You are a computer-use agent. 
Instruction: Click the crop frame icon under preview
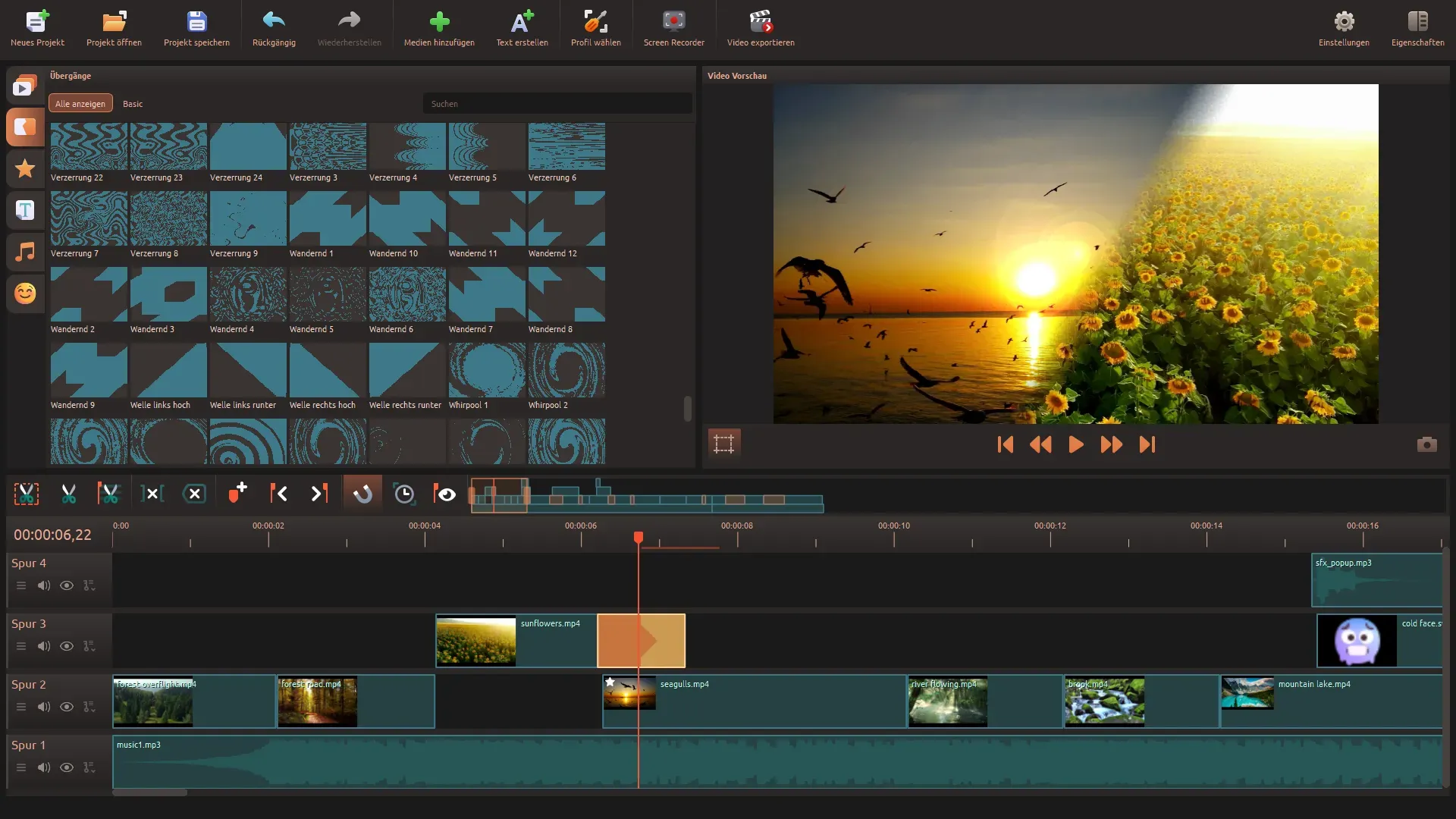point(723,444)
